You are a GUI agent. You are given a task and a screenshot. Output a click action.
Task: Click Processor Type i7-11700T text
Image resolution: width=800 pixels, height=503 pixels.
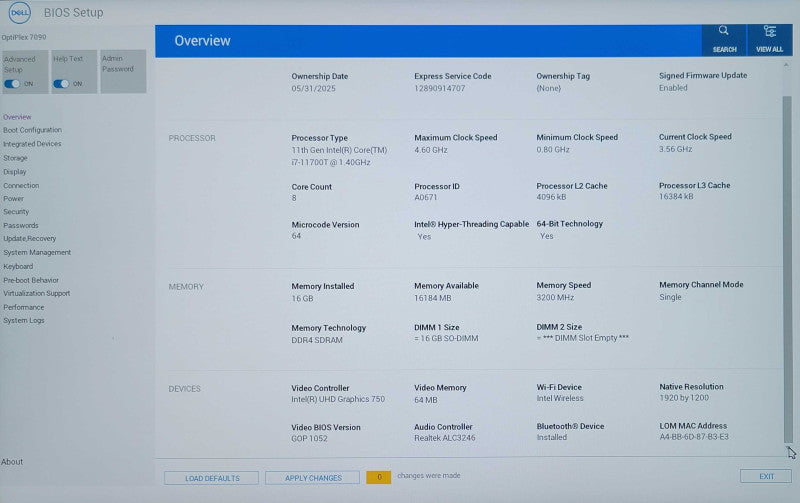(339, 156)
